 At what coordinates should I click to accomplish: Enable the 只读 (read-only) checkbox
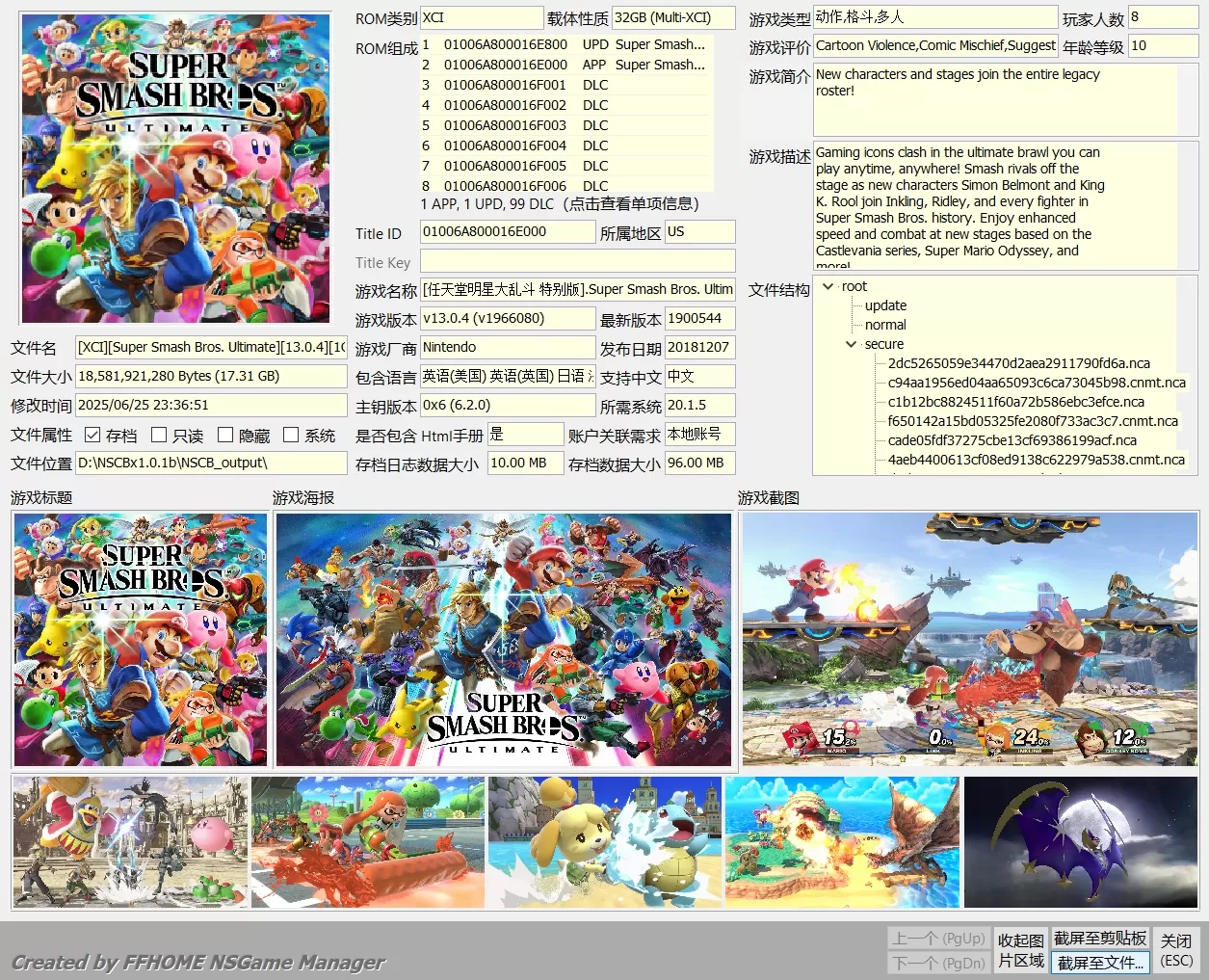[x=160, y=434]
